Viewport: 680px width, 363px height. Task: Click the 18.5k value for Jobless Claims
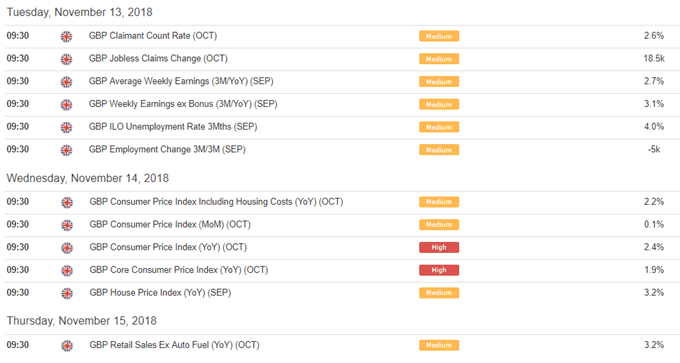coord(654,59)
